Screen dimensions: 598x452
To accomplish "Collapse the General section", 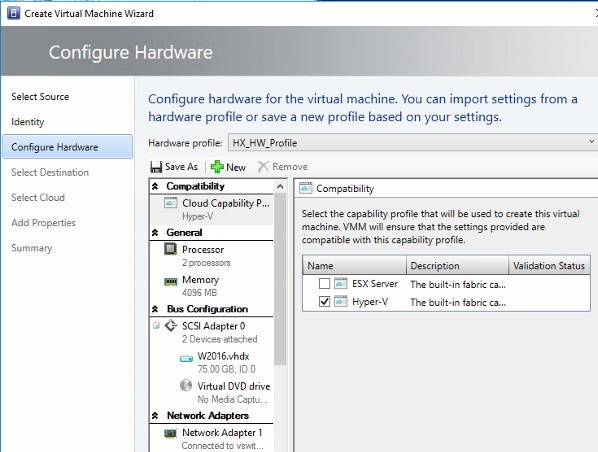I will pos(155,232).
